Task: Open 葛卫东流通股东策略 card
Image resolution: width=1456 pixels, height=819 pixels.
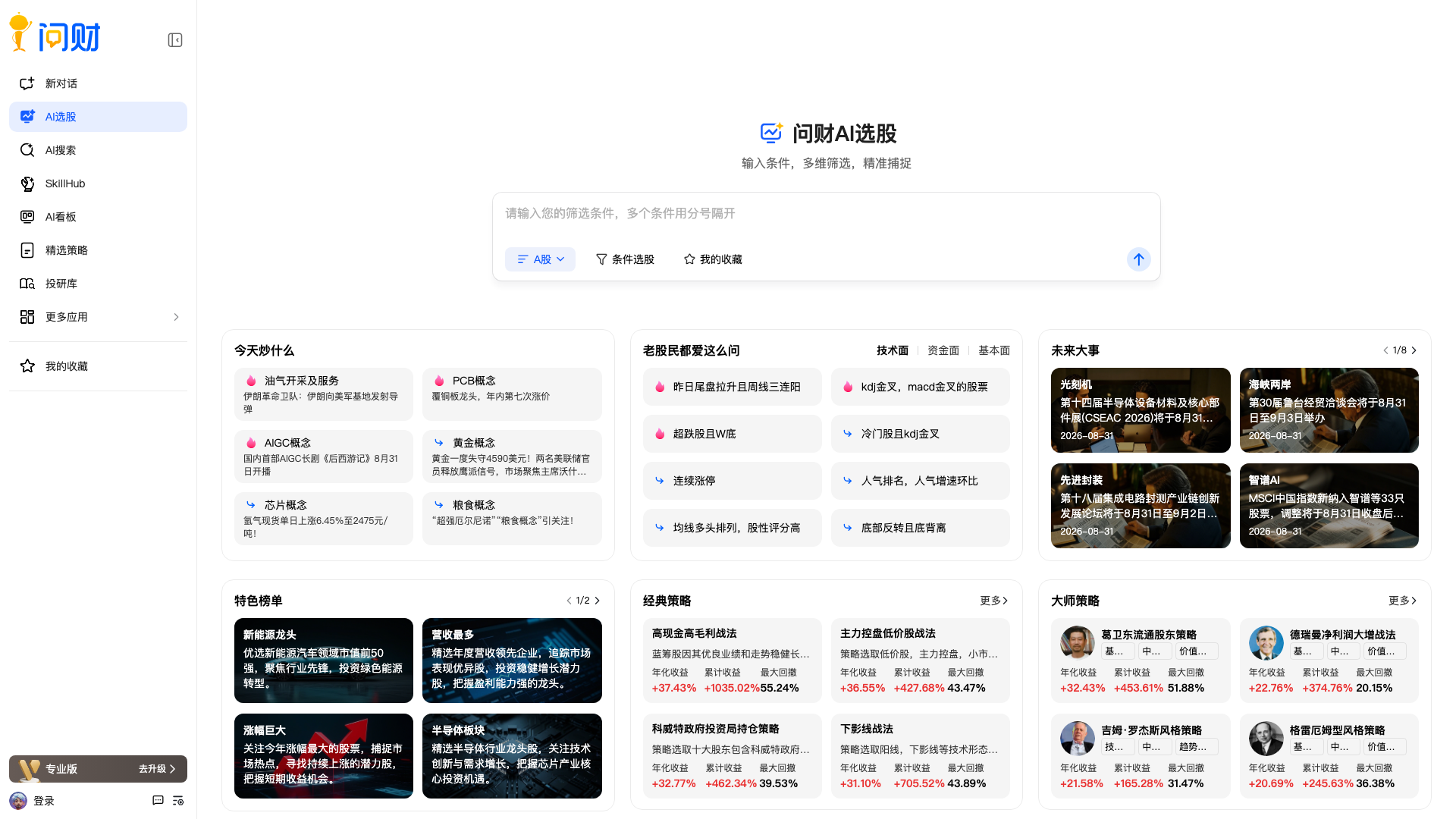Action: click(1141, 661)
